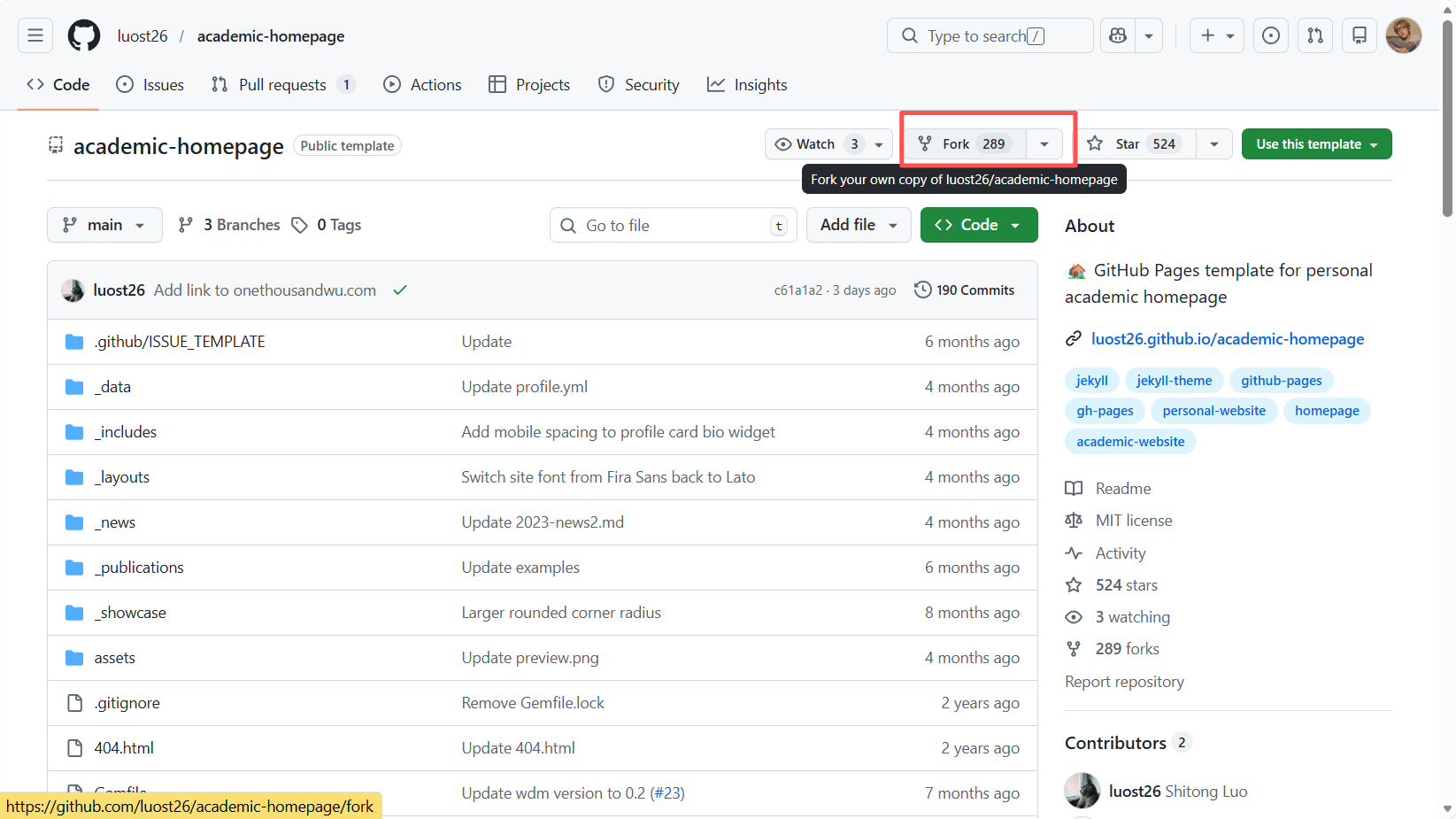The image size is (1456, 819).
Task: Open the hamburger navigation menu
Action: 35,35
